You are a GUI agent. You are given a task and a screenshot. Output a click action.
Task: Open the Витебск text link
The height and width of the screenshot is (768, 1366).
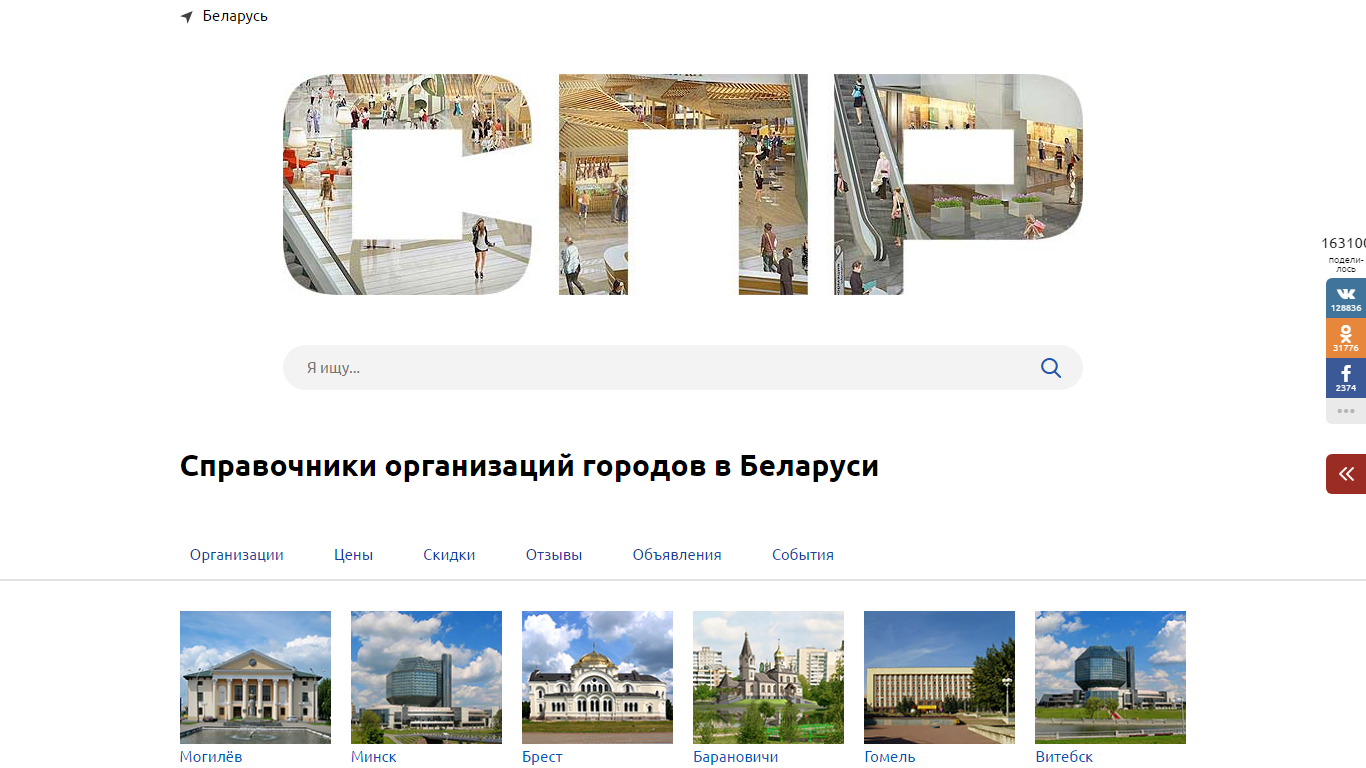1064,757
